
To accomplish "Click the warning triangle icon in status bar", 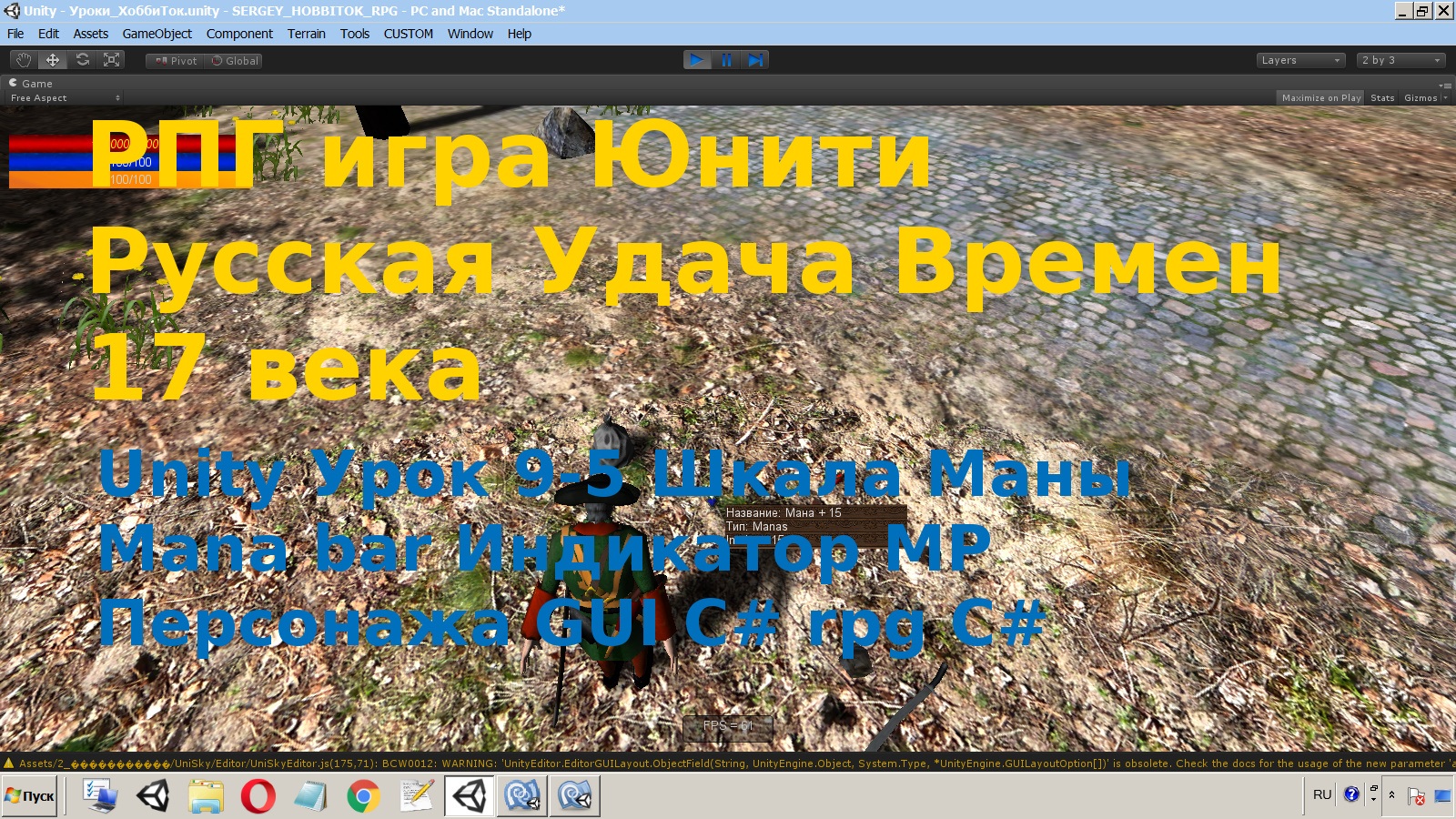I will tap(9, 763).
